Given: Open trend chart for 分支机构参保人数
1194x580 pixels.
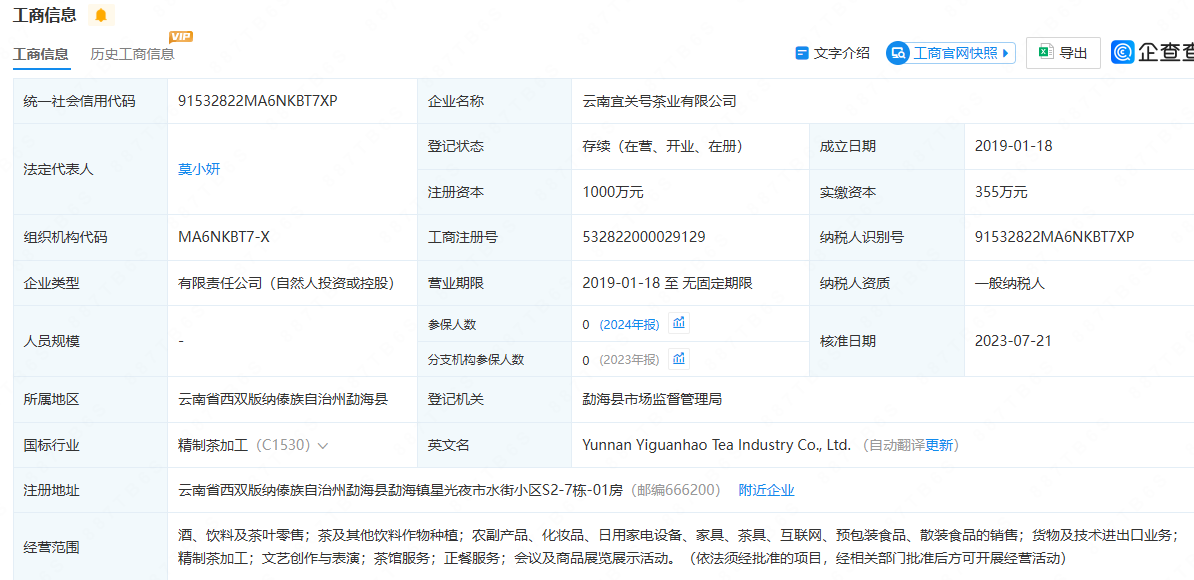Looking at the screenshot, I should coord(679,359).
